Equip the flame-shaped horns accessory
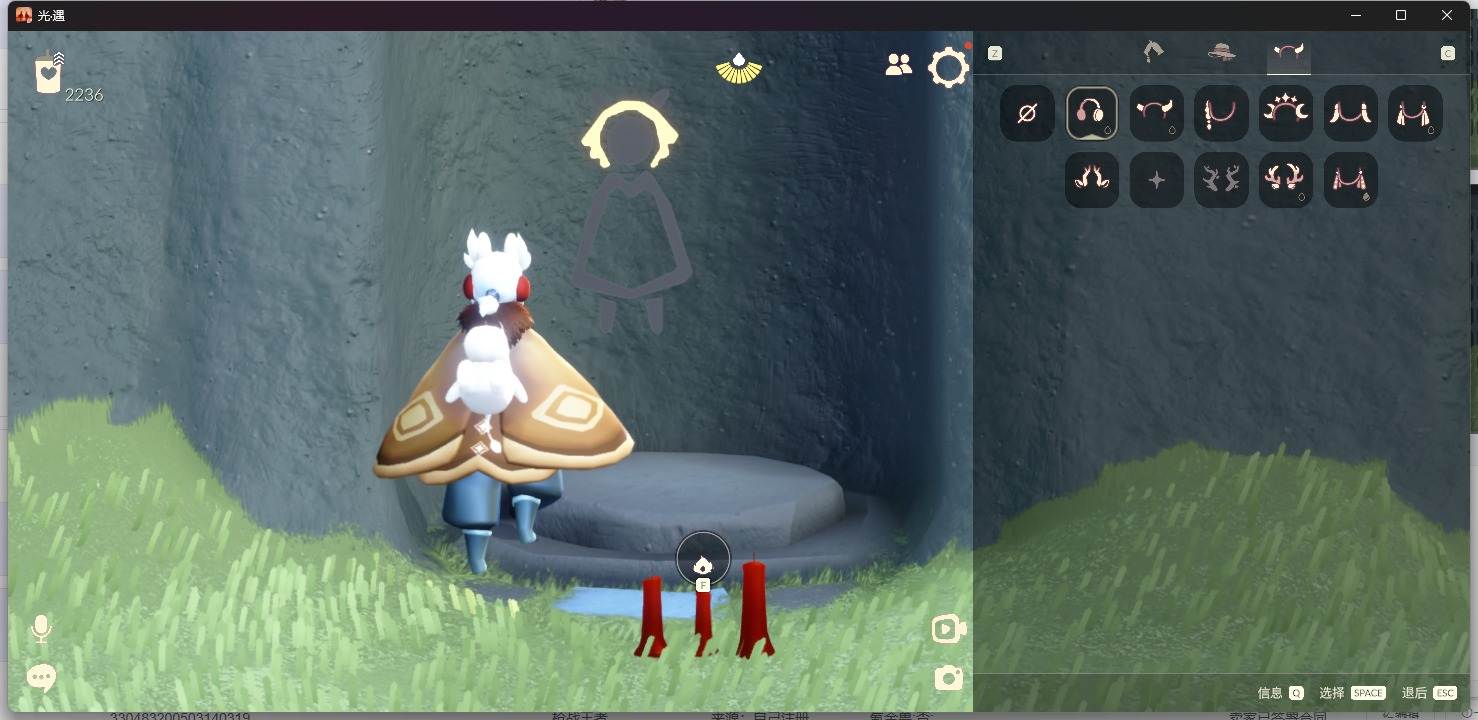The image size is (1478, 720). click(1092, 180)
